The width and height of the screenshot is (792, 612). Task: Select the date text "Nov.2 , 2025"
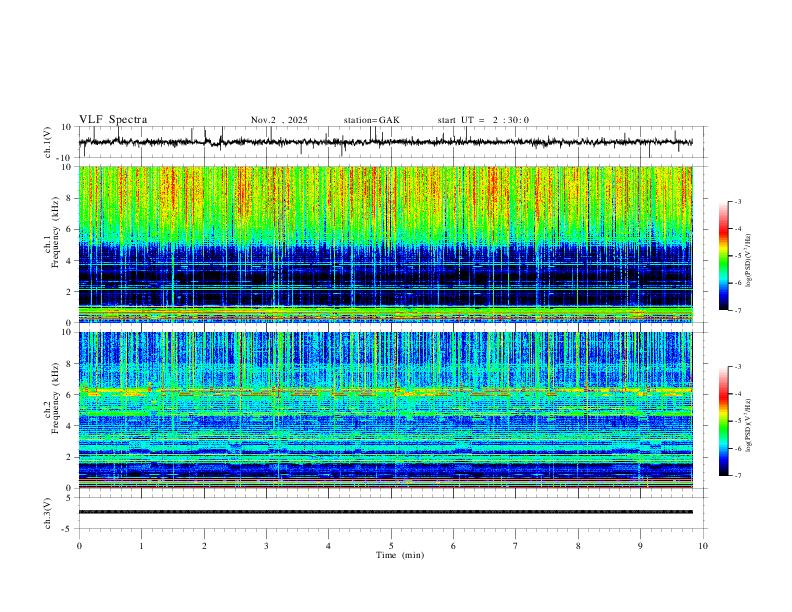[279, 120]
